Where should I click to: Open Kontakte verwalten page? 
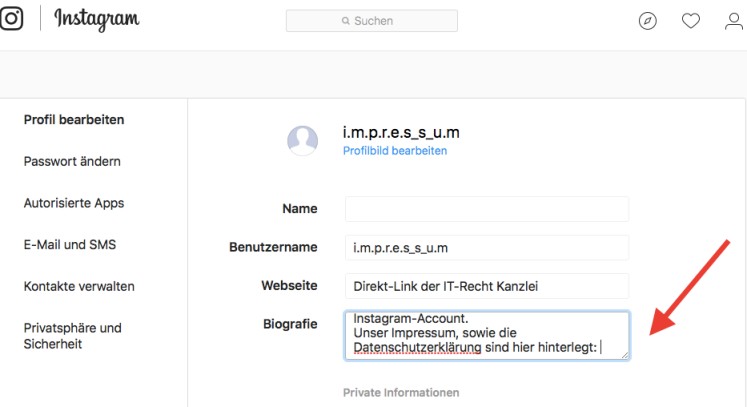pos(79,286)
